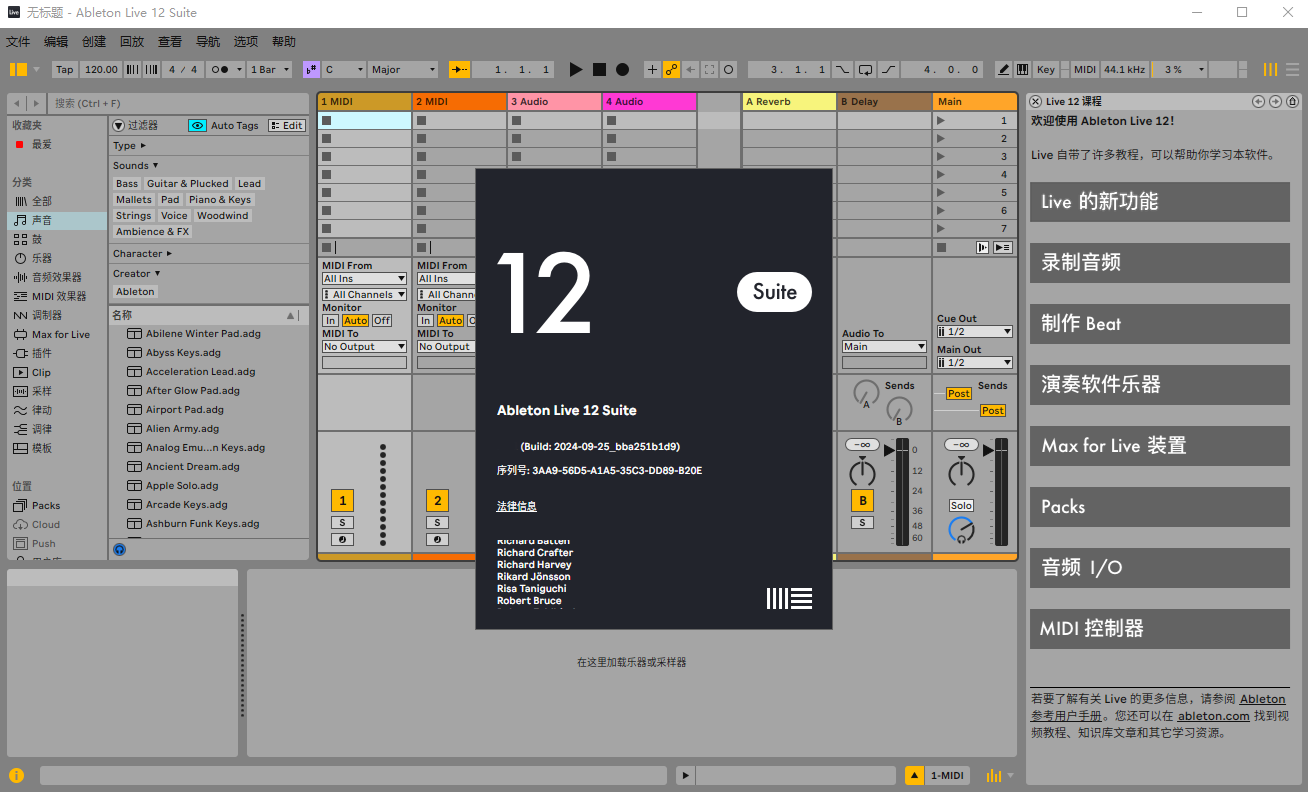Open the 帮助 Help menu
The width and height of the screenshot is (1308, 792).
tap(284, 42)
